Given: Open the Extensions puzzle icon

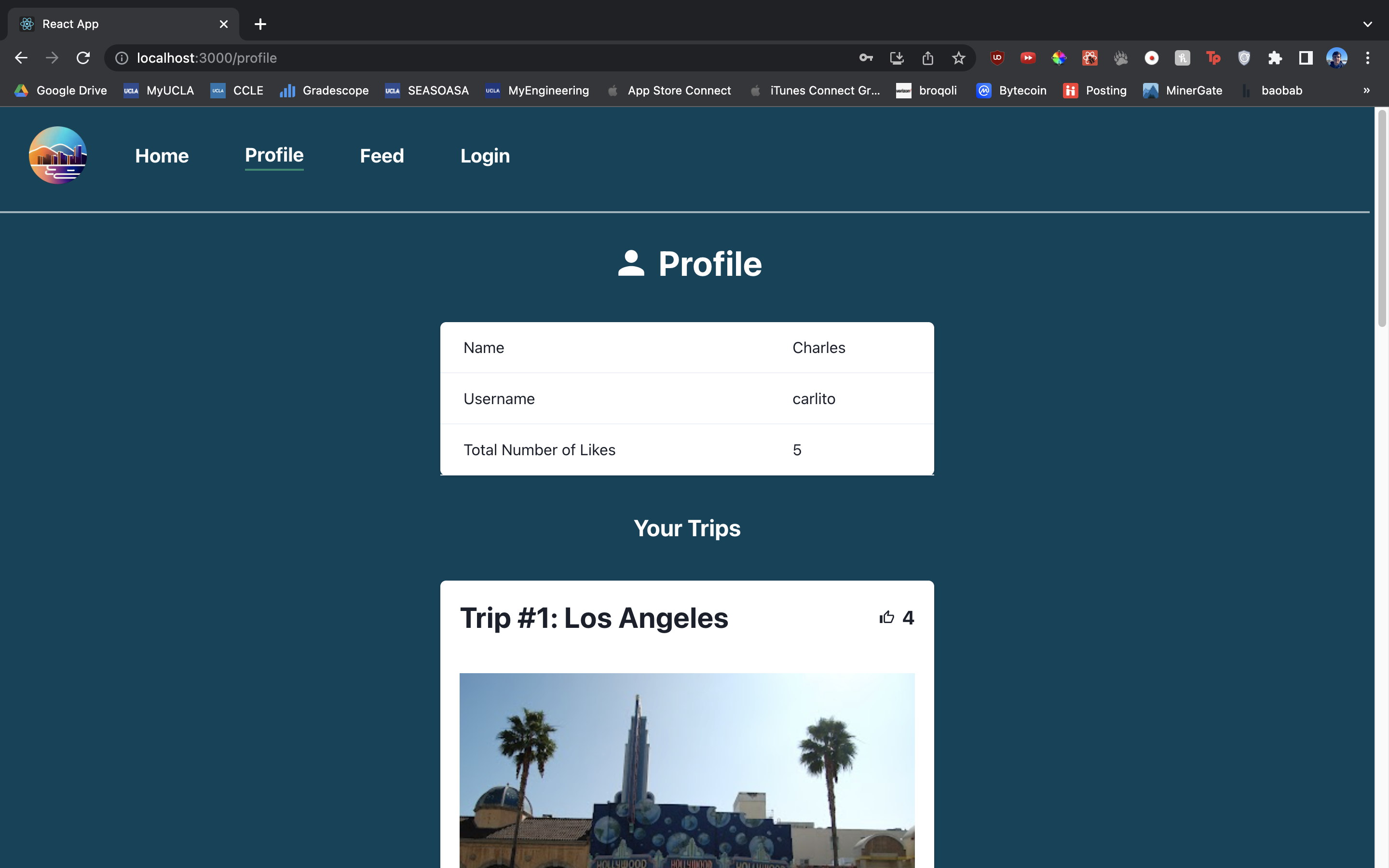Looking at the screenshot, I should click(1275, 58).
